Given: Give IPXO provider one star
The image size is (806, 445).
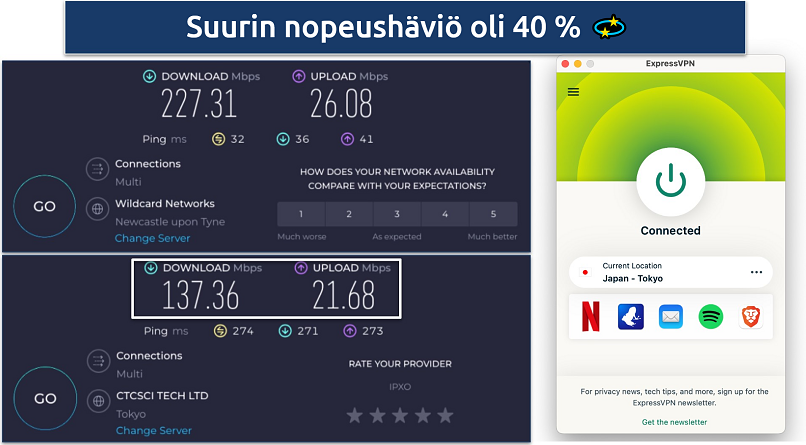Looking at the screenshot, I should 355,415.
